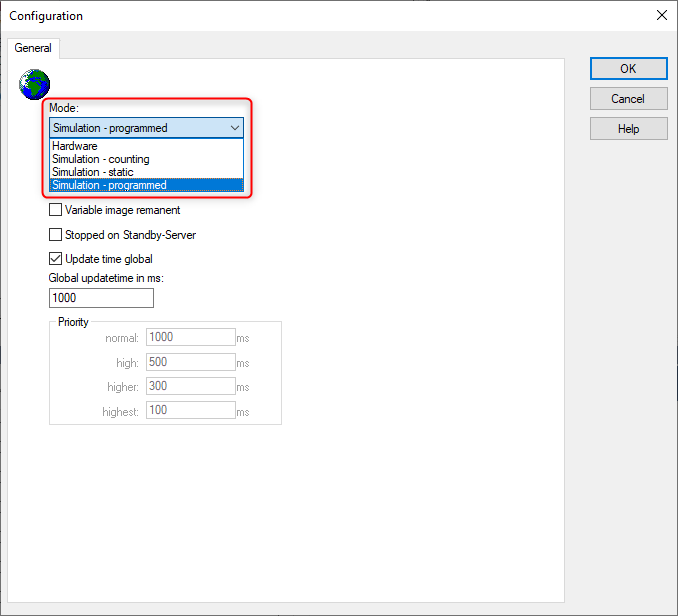Click Global updatetime in ms field
This screenshot has height=616, width=678.
pyautogui.click(x=101, y=298)
